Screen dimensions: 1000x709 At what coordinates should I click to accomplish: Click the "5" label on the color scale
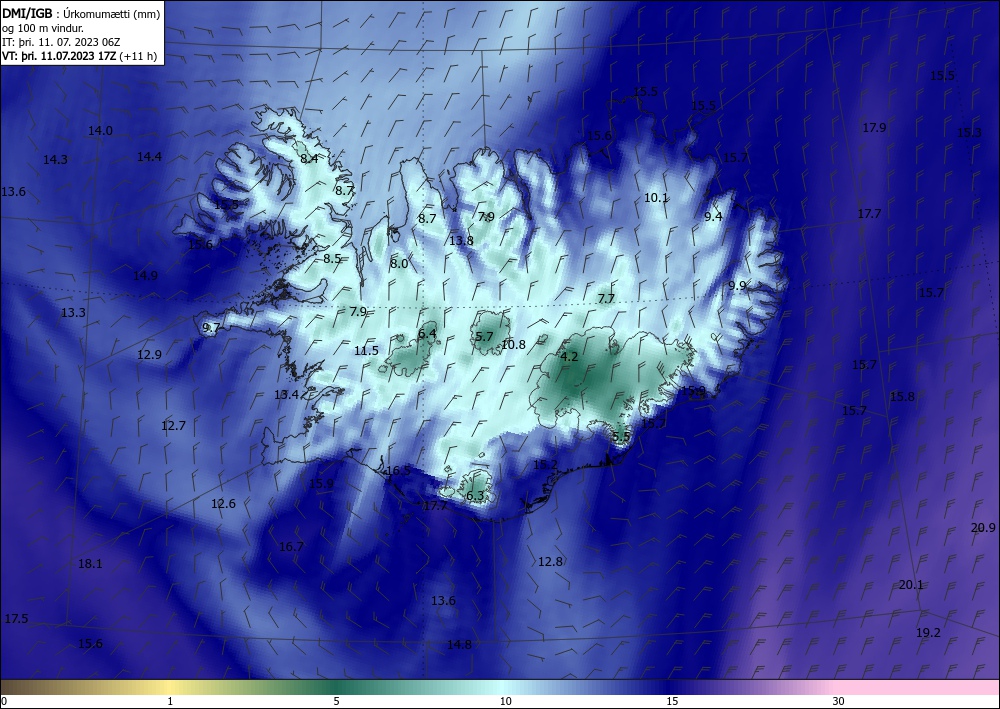[336, 701]
